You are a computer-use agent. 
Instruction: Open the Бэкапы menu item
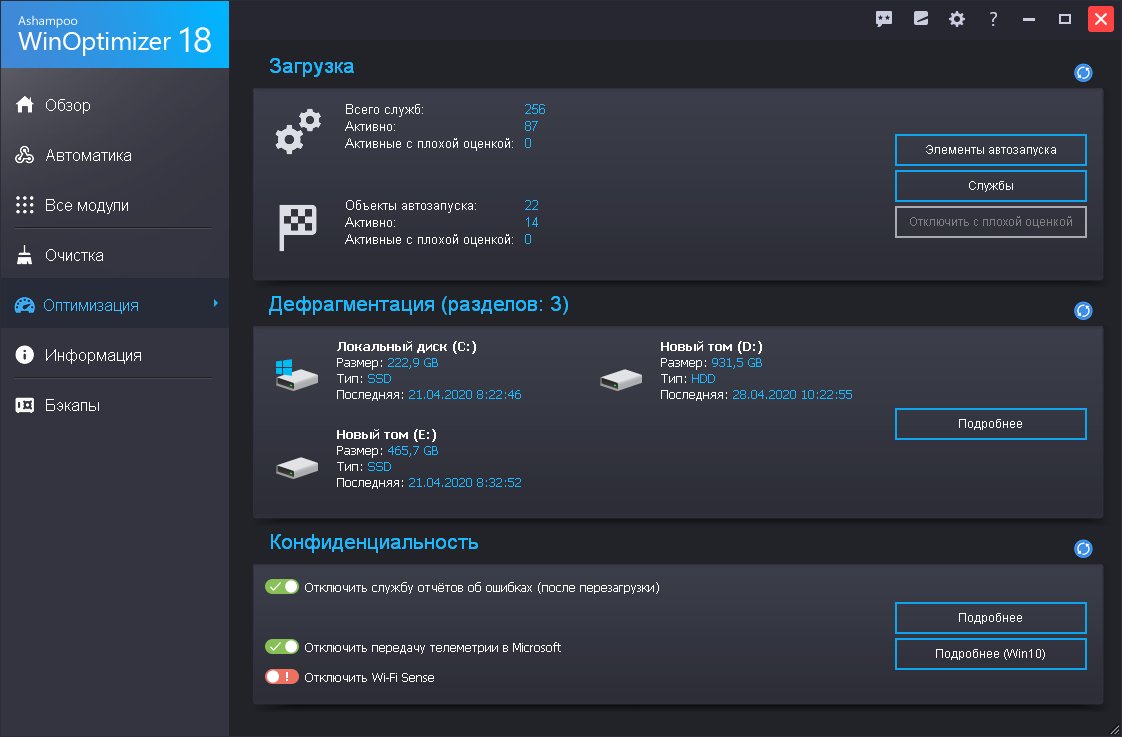tap(114, 405)
